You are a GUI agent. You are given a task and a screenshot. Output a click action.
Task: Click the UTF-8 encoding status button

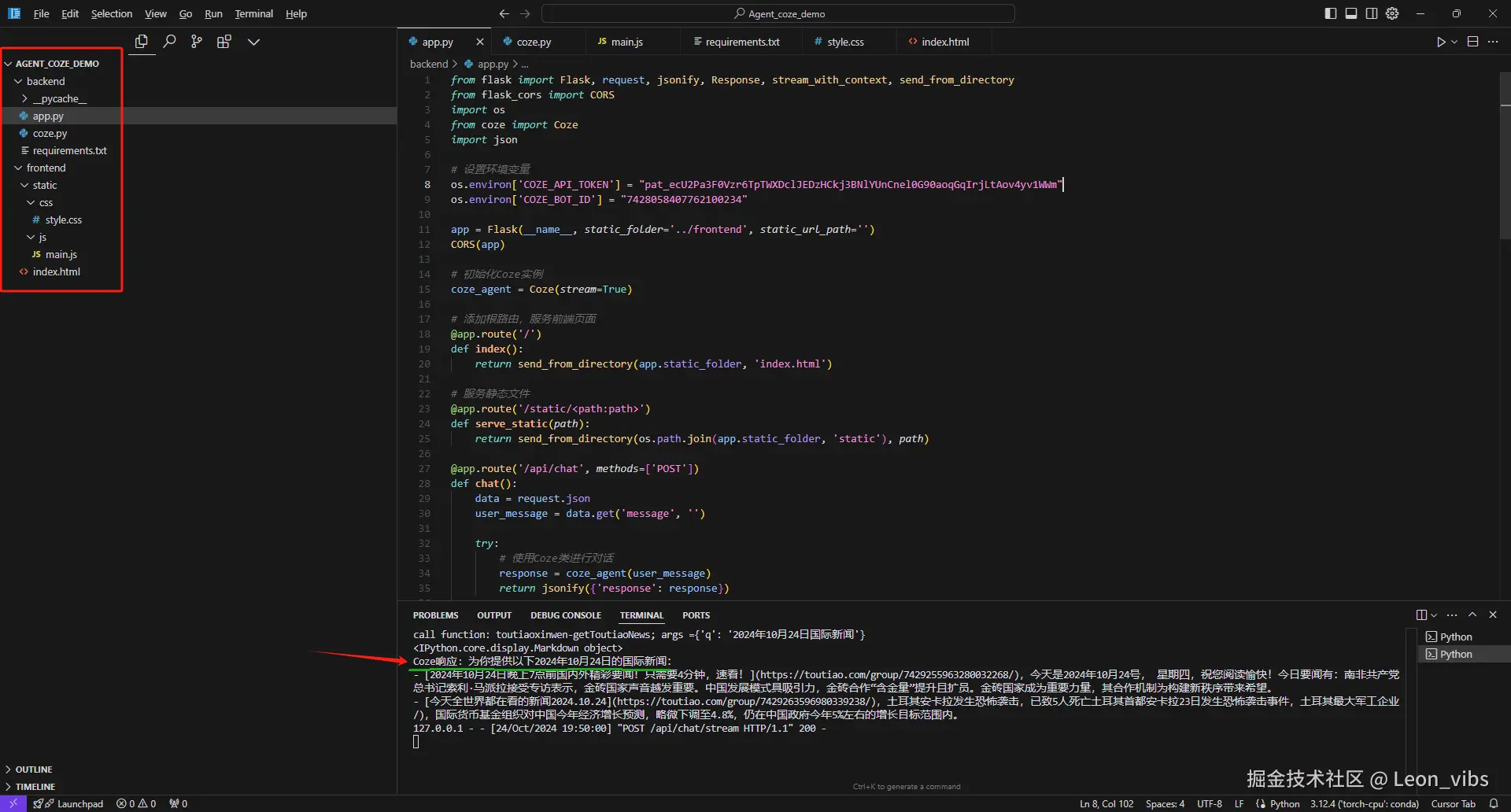click(x=1209, y=803)
